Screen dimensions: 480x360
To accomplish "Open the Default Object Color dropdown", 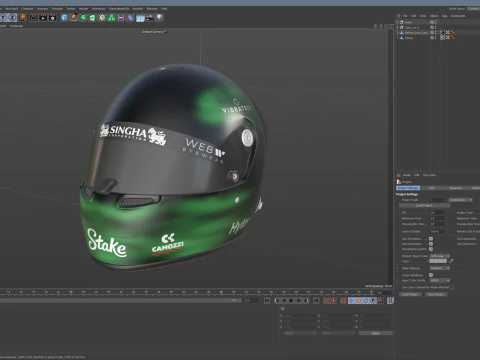I will click(x=440, y=256).
